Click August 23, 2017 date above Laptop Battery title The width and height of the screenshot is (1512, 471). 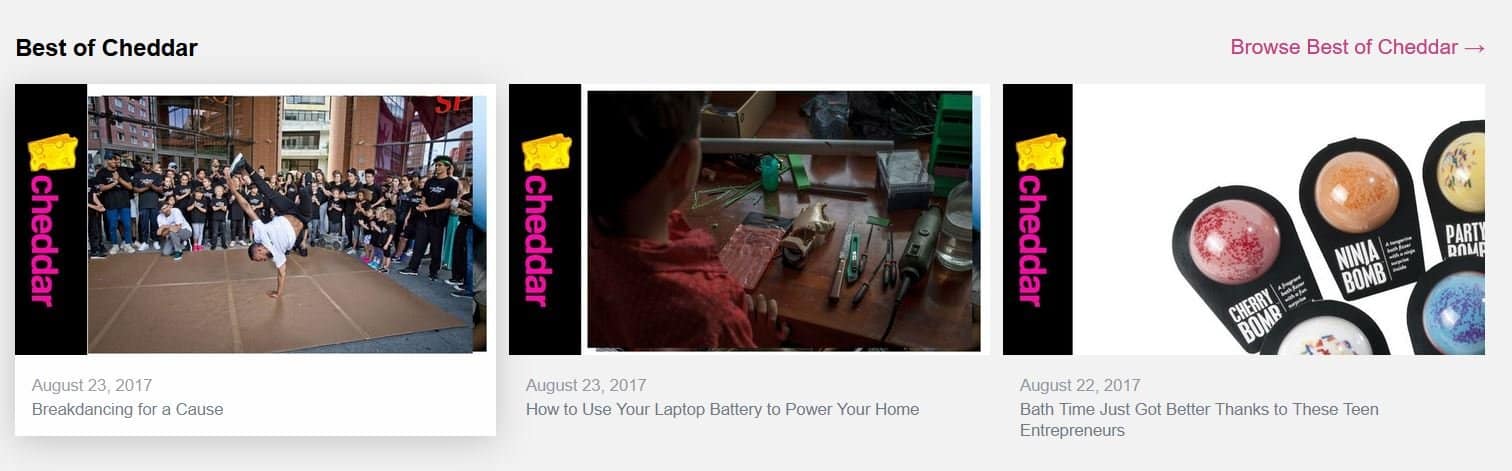[x=586, y=385]
